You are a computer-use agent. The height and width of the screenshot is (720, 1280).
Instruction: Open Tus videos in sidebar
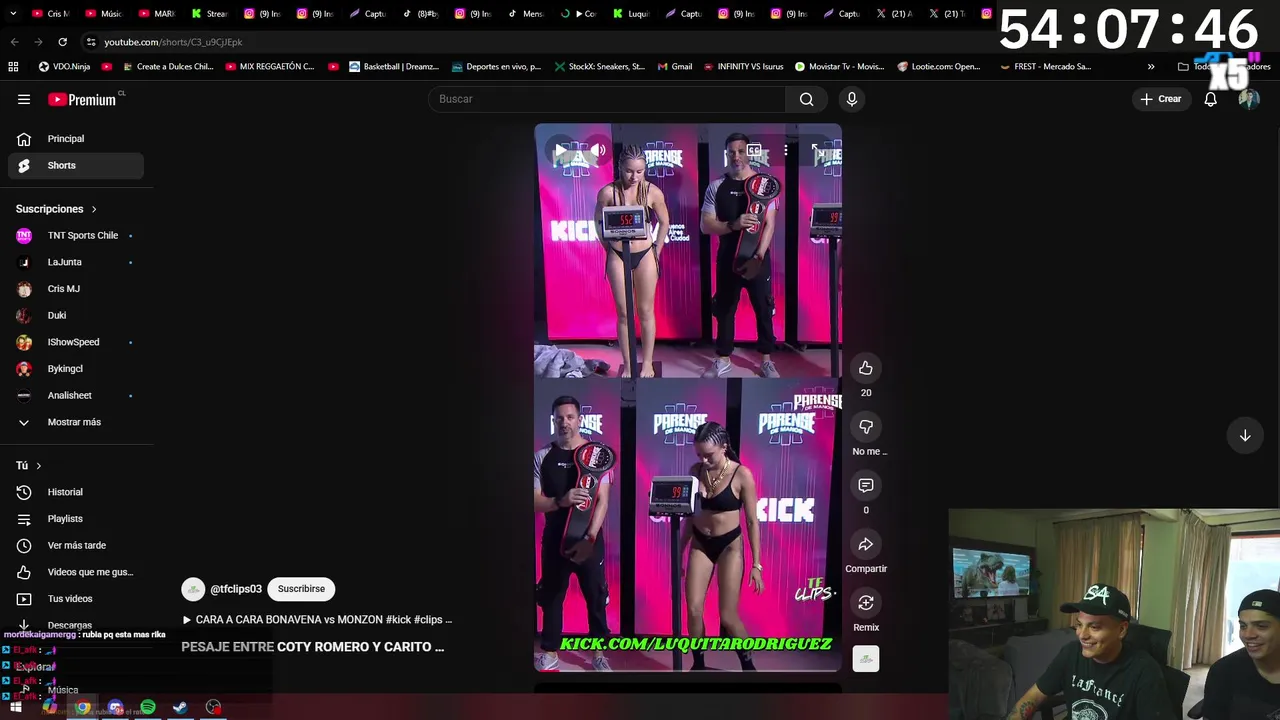pyautogui.click(x=76, y=599)
